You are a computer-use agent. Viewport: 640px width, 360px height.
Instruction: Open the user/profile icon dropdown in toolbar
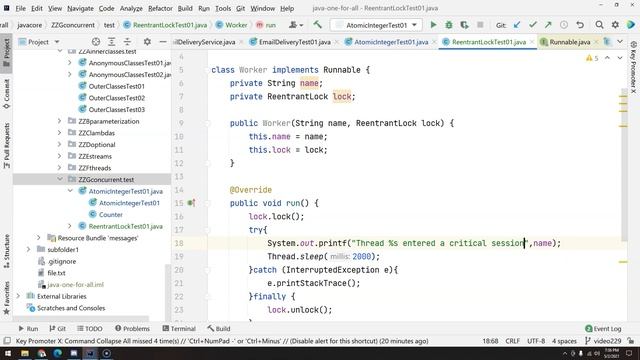tap(296, 25)
